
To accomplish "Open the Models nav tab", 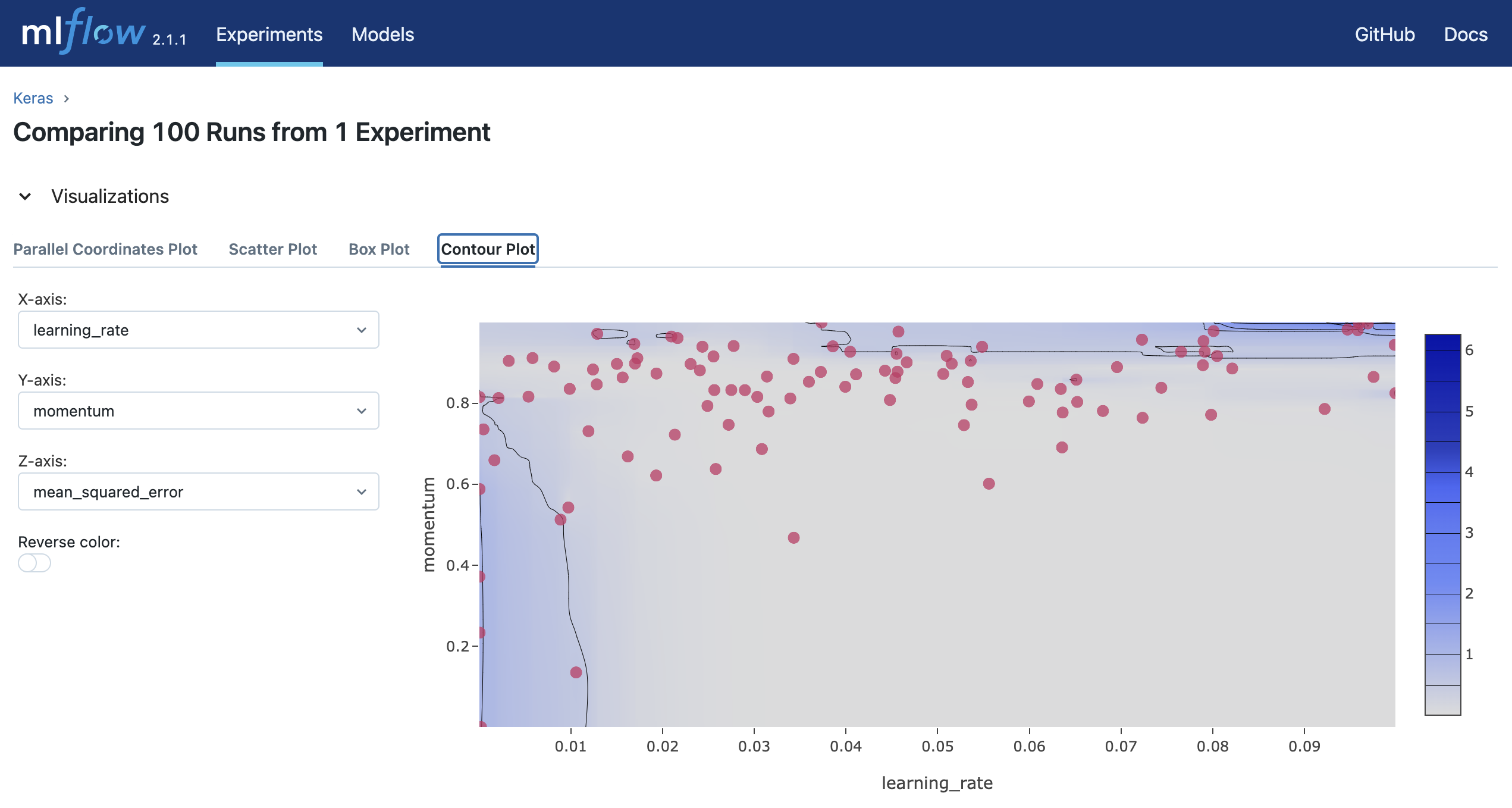I will click(x=382, y=35).
